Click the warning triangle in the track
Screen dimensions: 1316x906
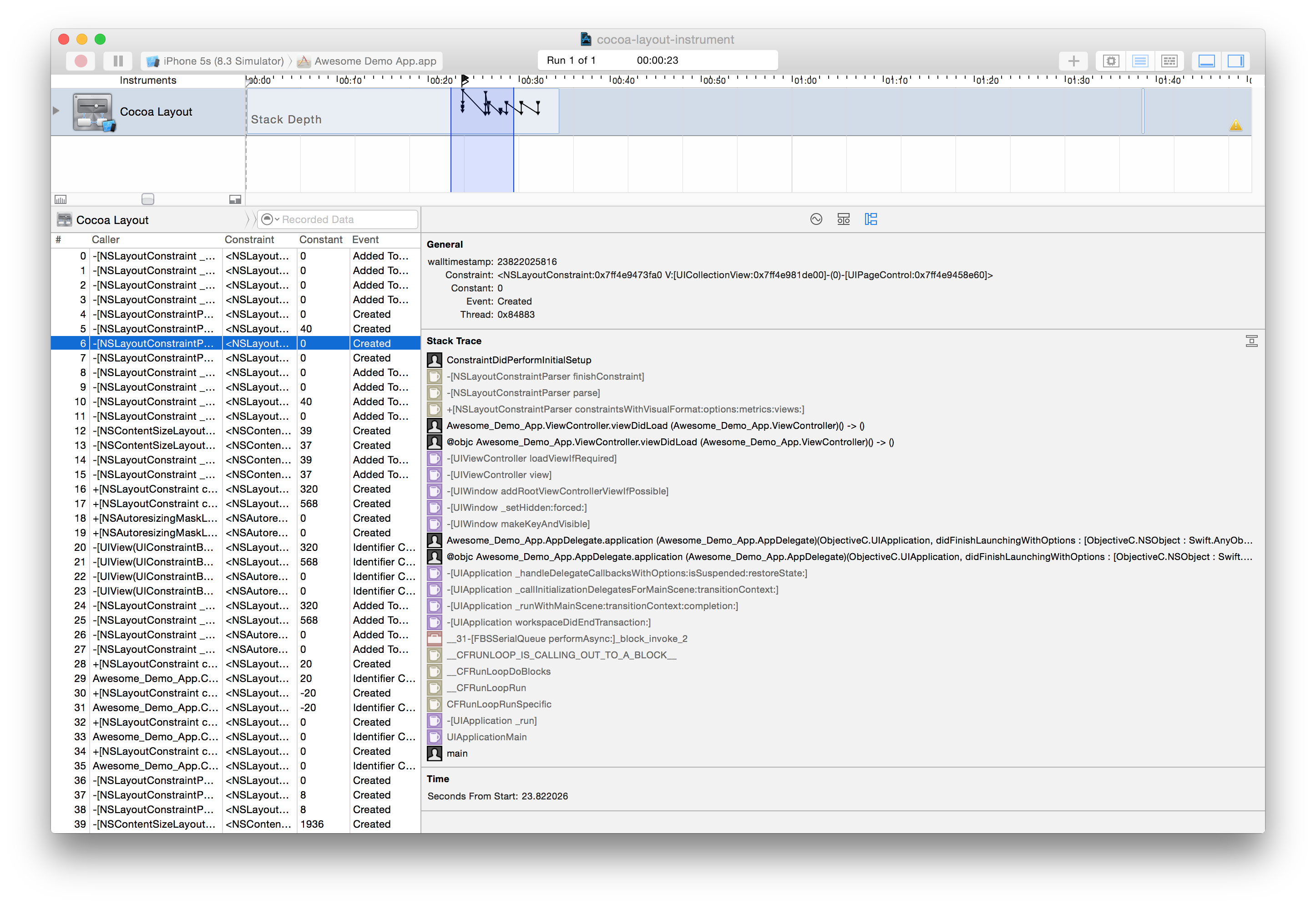1235,126
